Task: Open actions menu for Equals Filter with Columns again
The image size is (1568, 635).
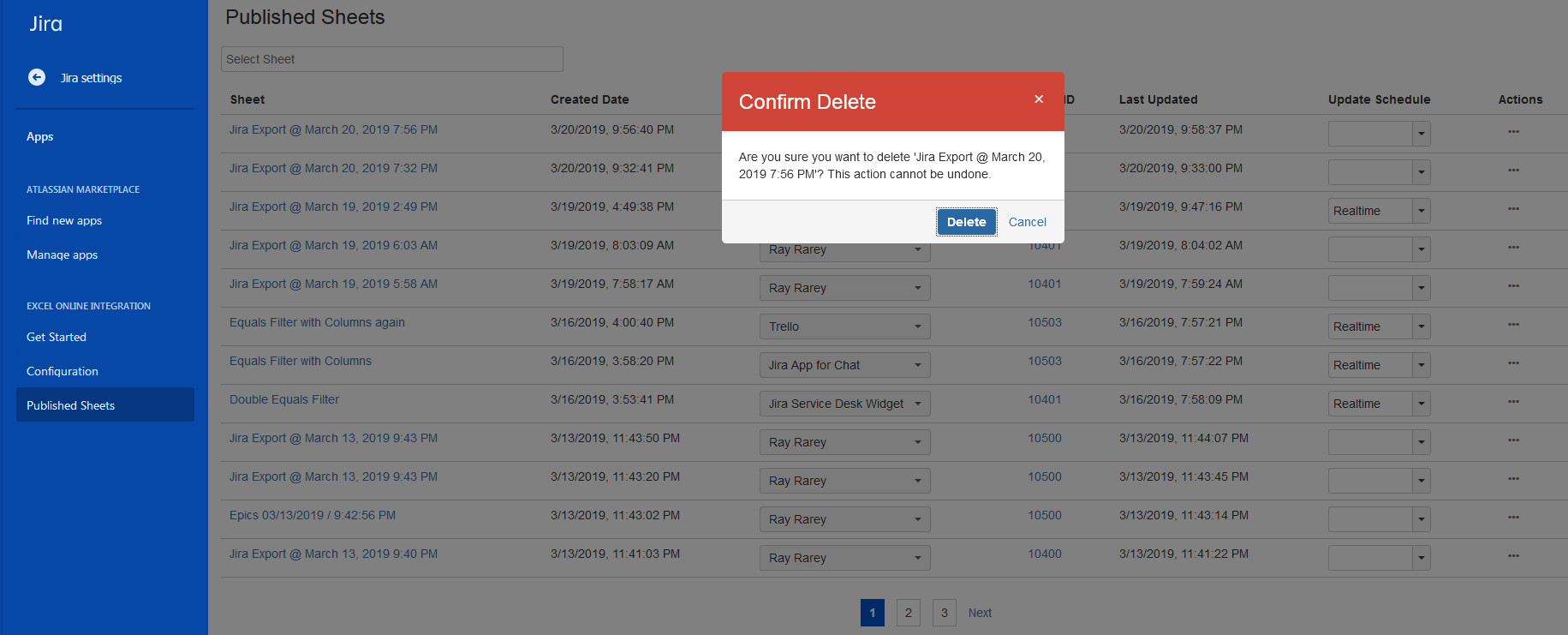Action: tap(1513, 325)
